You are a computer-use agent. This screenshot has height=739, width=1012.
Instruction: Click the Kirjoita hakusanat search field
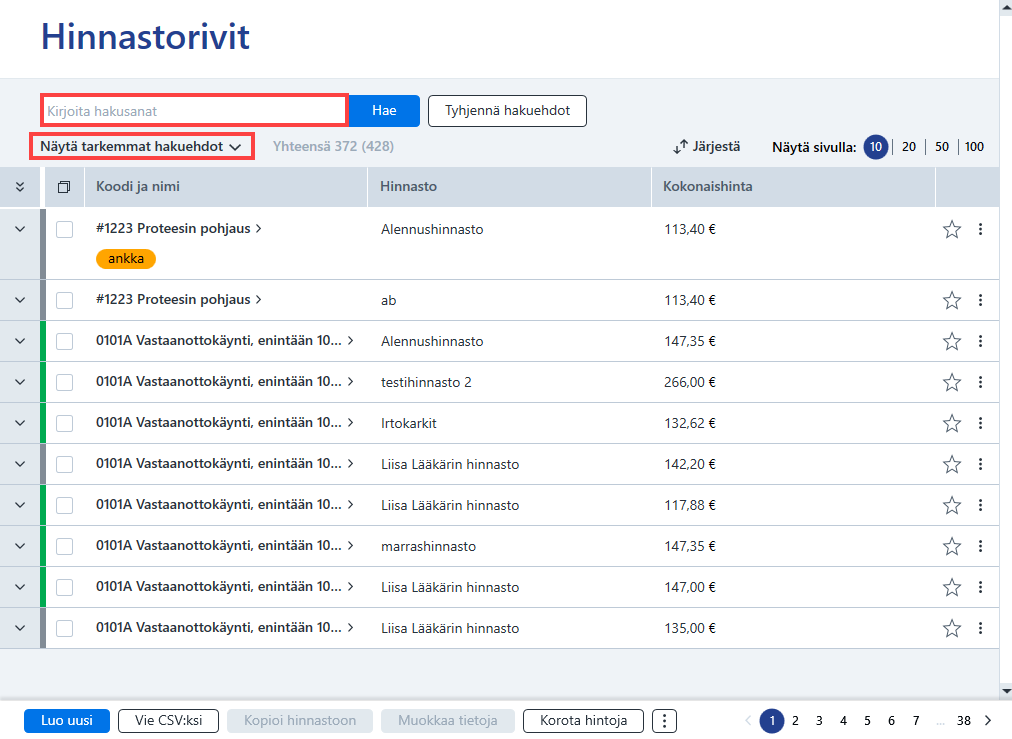194,110
